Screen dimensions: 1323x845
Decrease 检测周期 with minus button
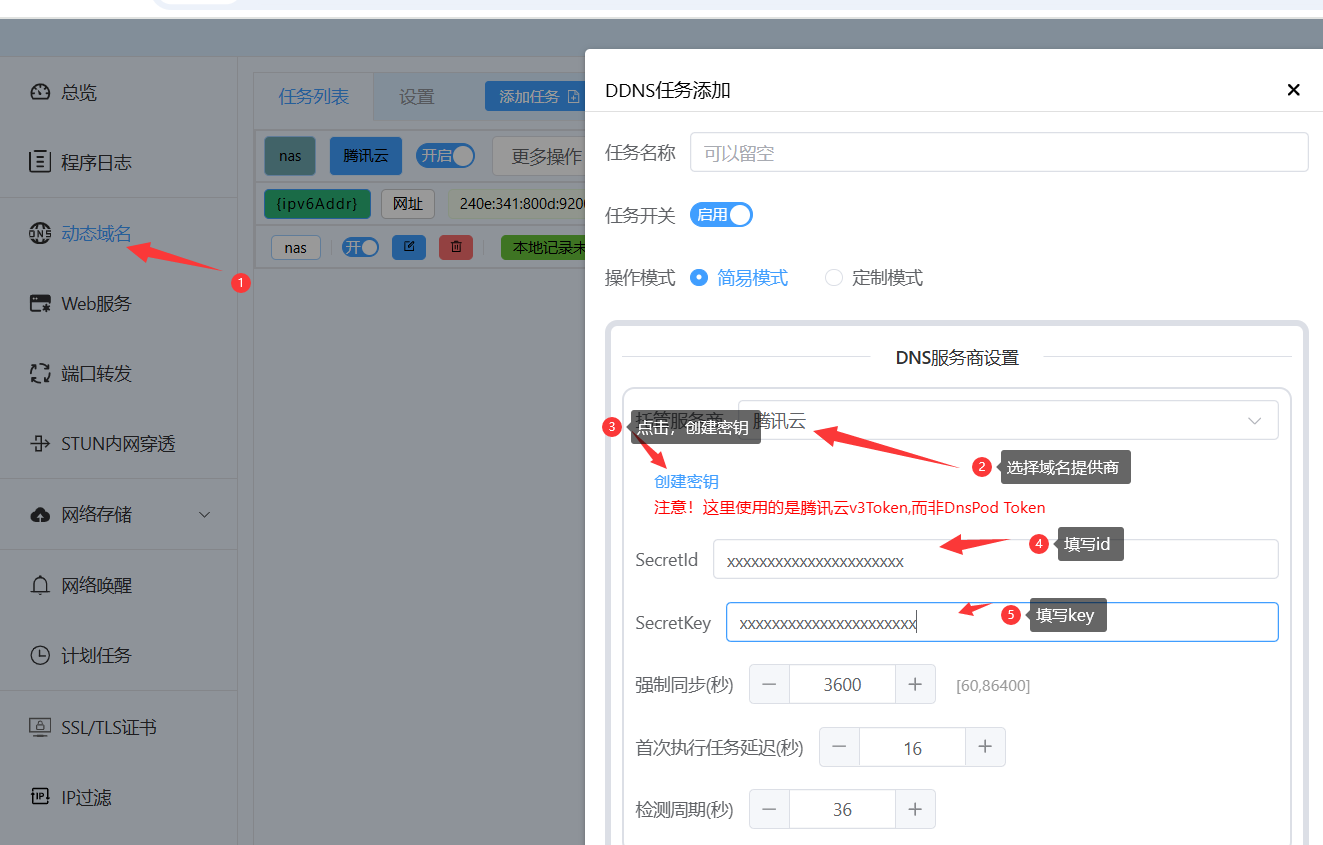tap(769, 809)
